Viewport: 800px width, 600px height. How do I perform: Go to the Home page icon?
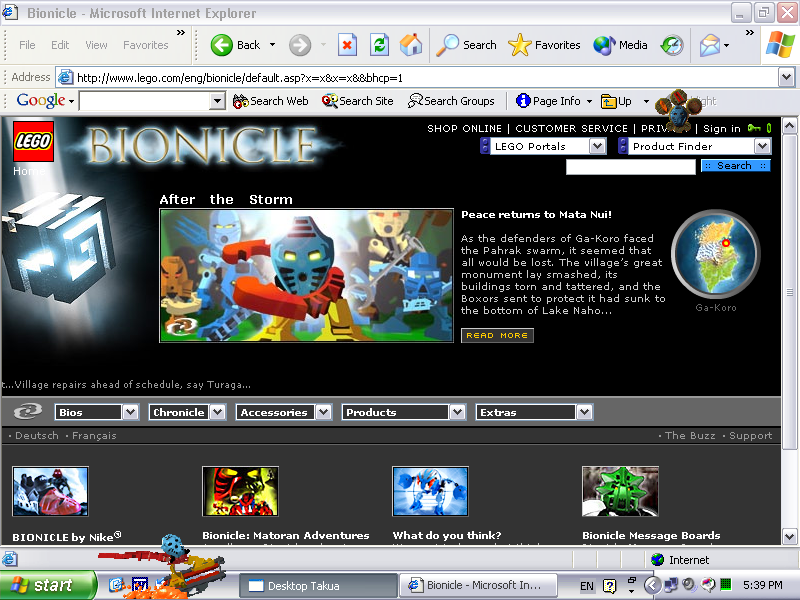point(411,45)
